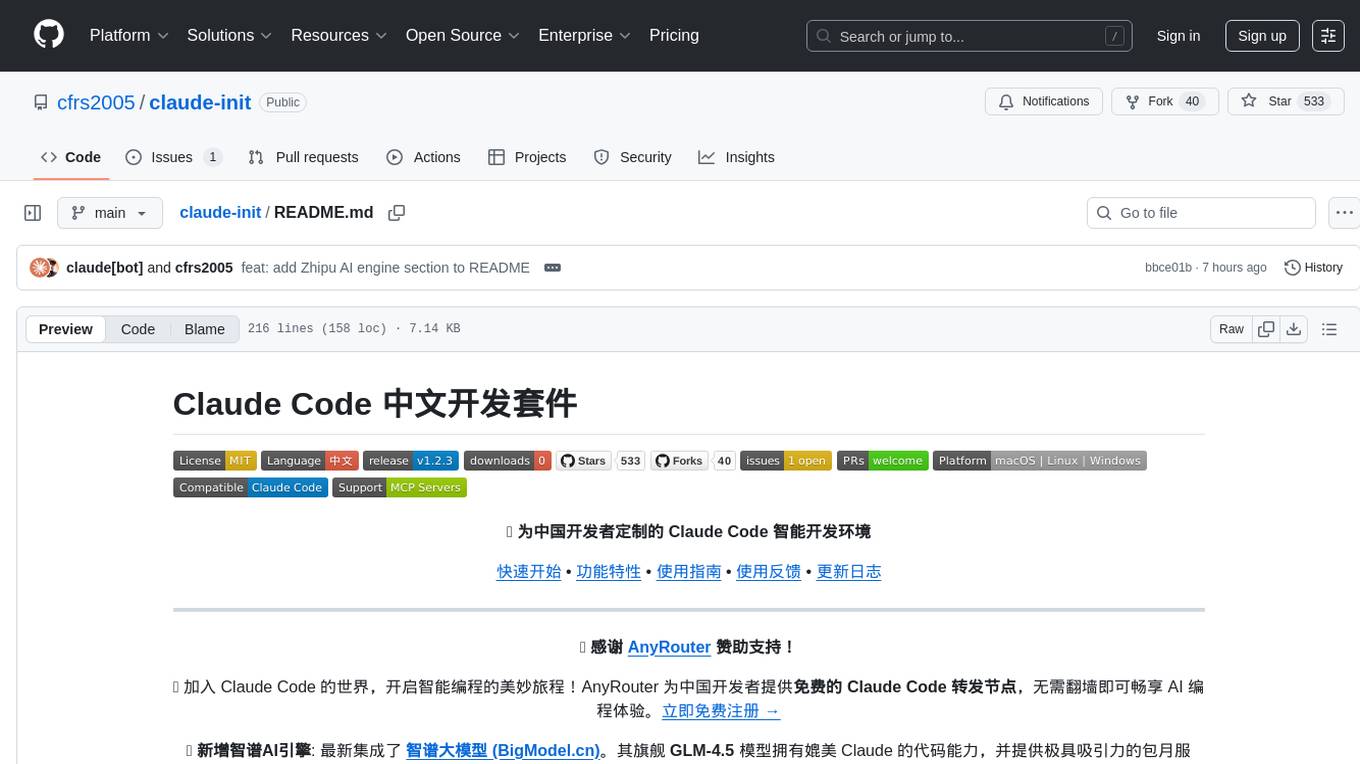The image size is (1360, 764).
Task: Open the commit message link about Zhipu AI
Action: click(385, 268)
